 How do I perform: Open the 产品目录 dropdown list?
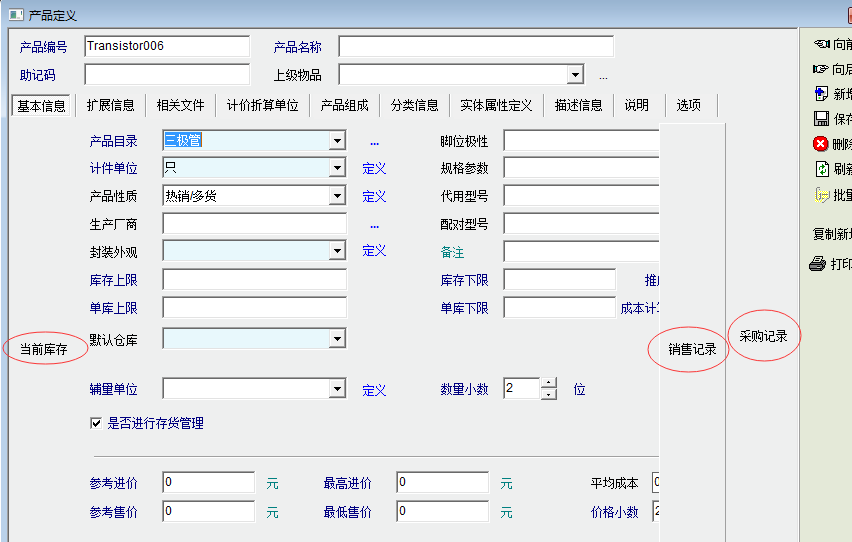[x=337, y=142]
